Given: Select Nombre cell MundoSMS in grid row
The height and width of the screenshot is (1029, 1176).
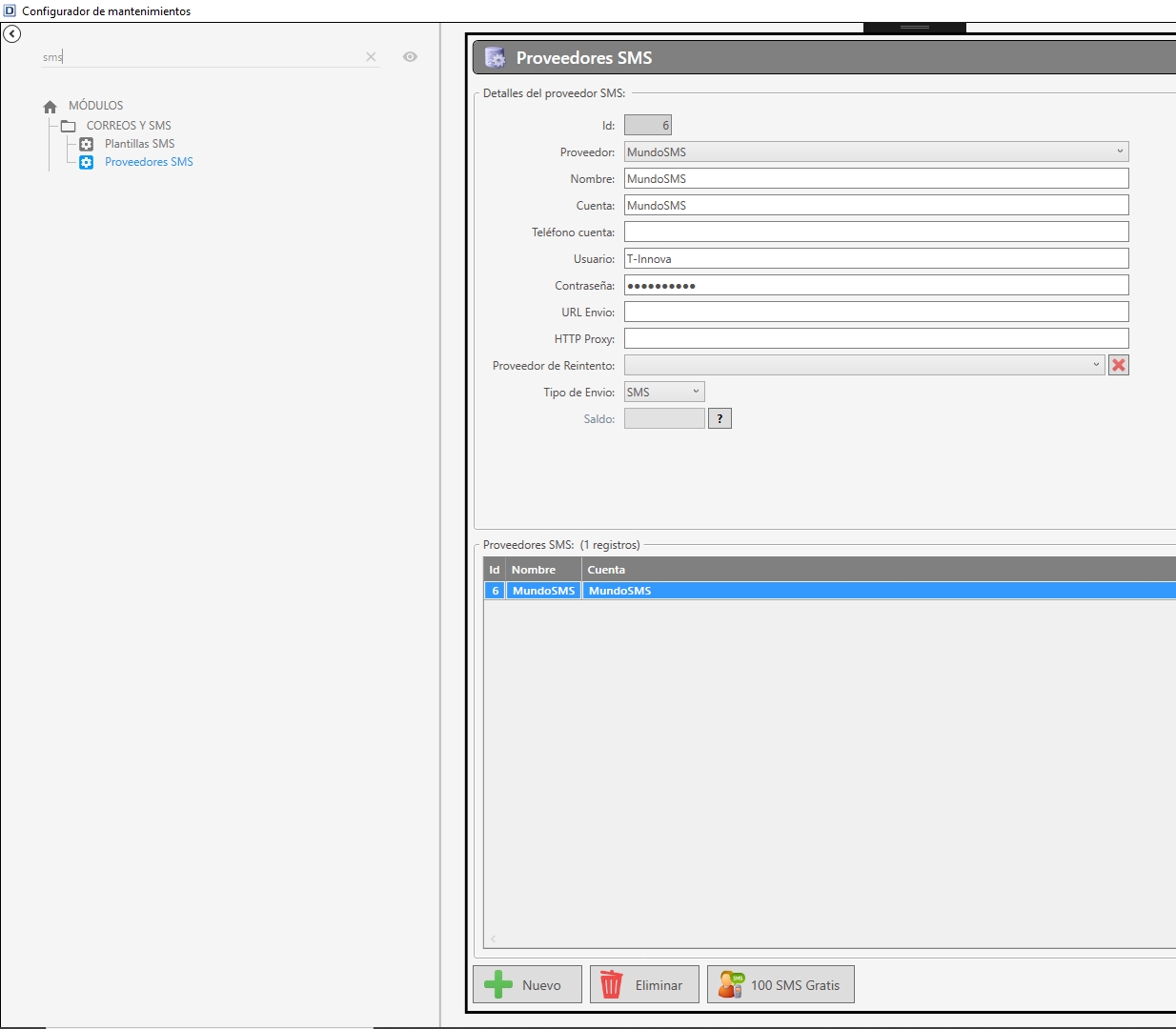Looking at the screenshot, I should (543, 591).
